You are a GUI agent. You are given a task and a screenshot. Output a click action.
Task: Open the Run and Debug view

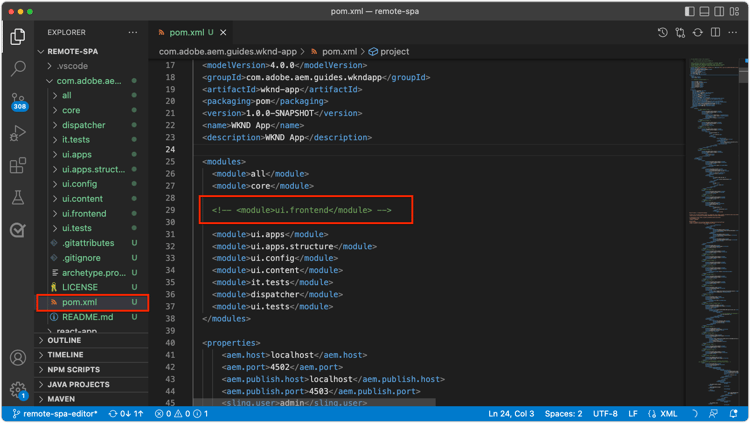coord(18,133)
